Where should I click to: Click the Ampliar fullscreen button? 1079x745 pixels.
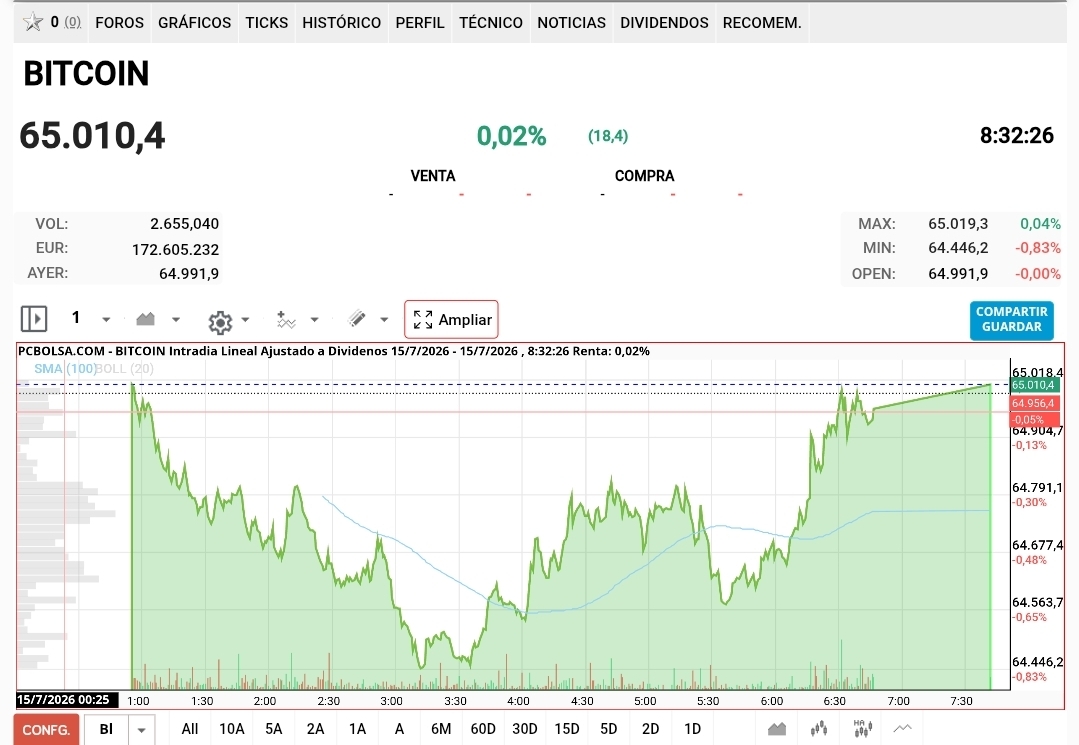451,320
